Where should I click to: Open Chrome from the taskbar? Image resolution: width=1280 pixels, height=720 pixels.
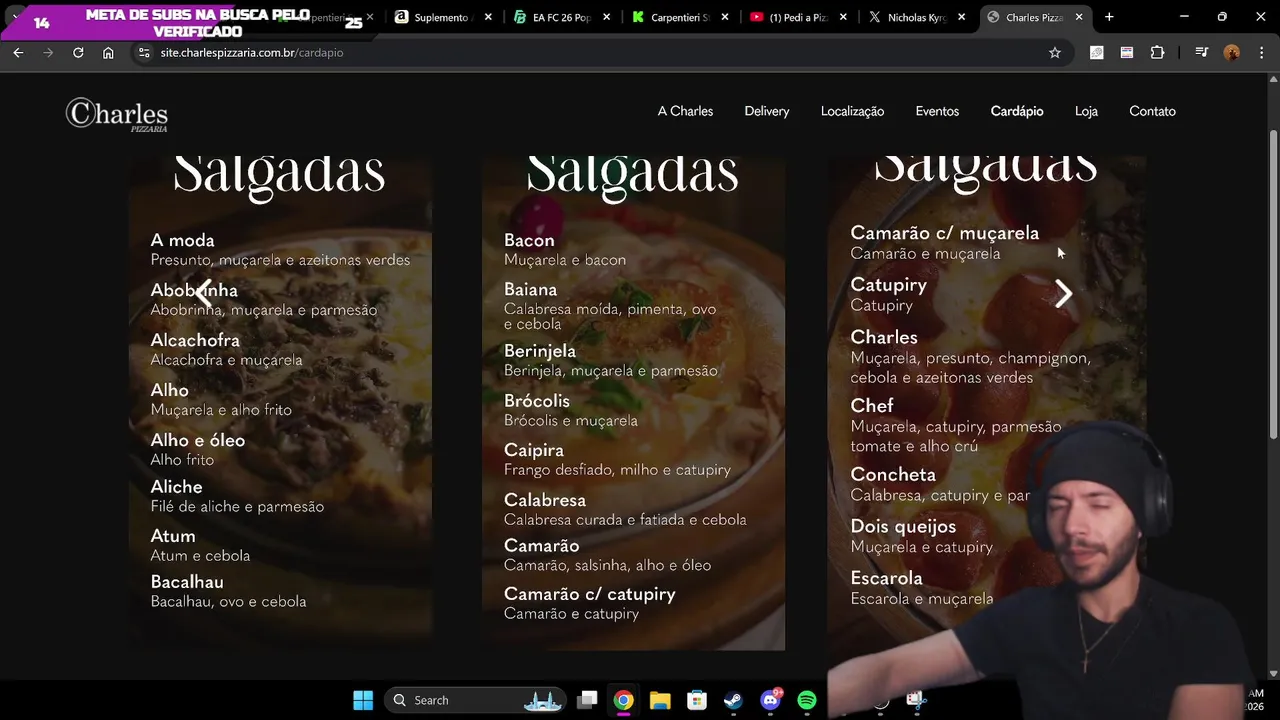click(623, 700)
